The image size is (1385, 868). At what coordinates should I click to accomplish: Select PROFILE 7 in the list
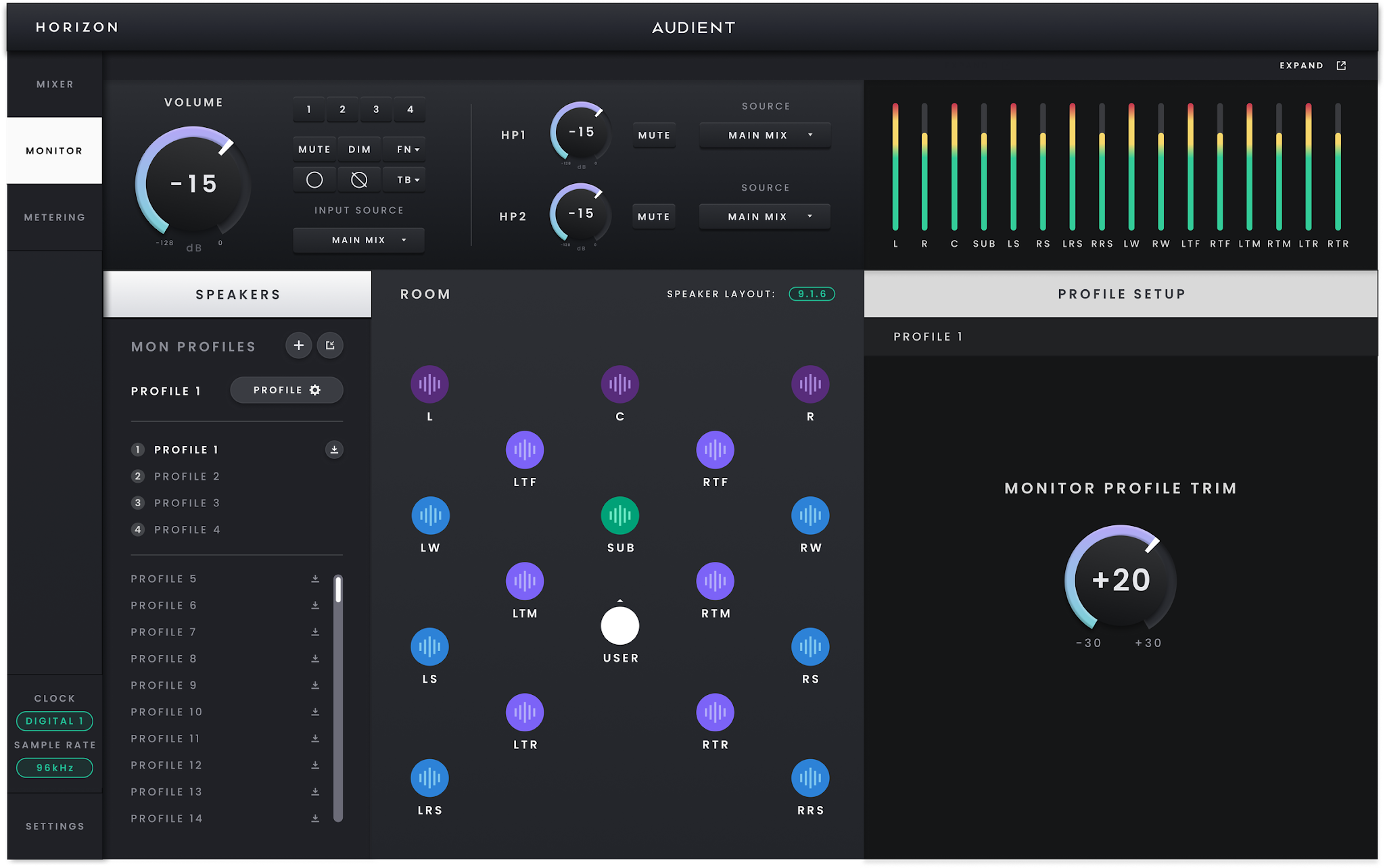(164, 632)
